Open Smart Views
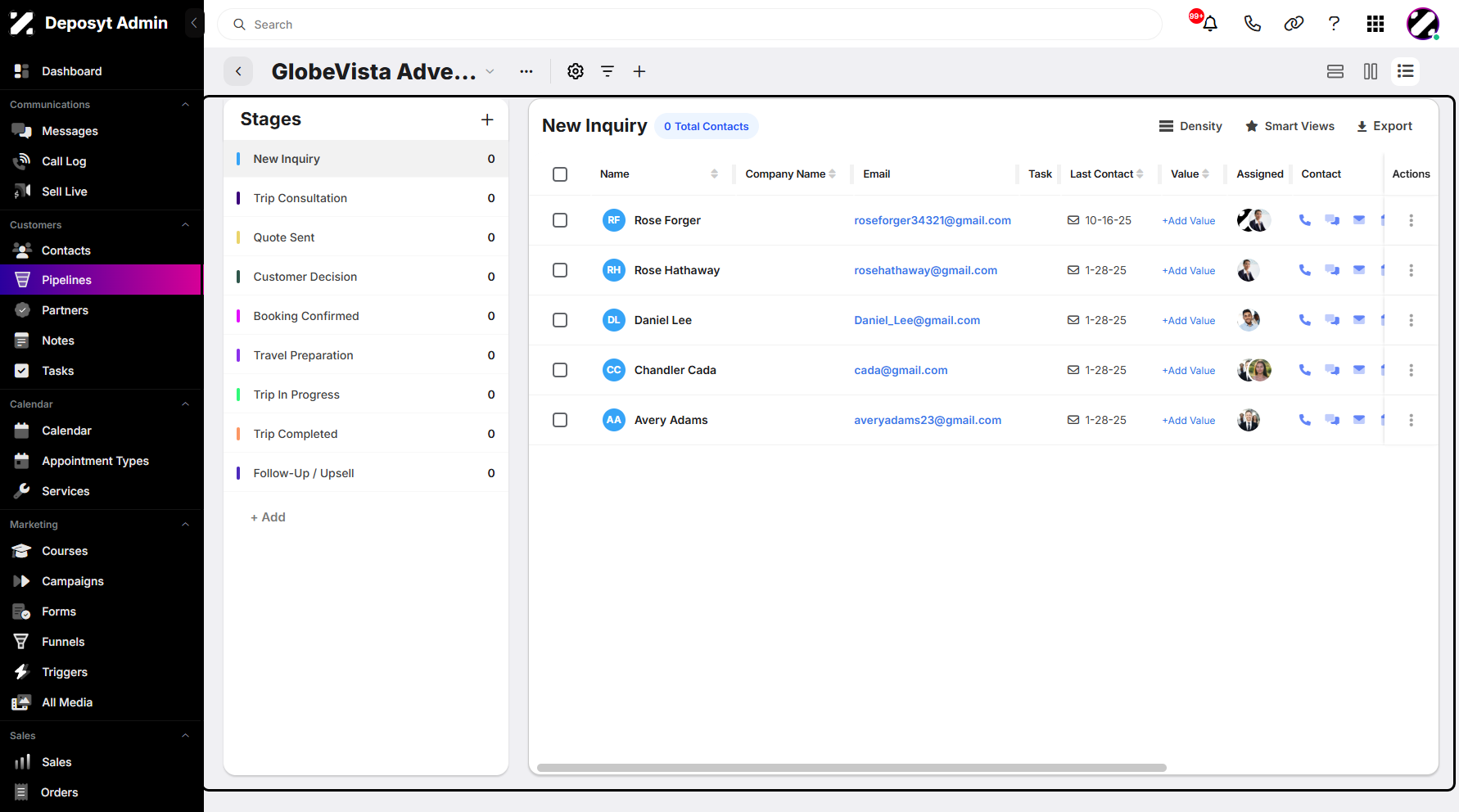 point(1290,126)
